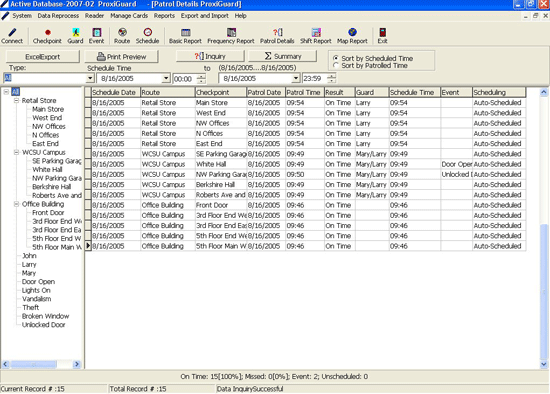Image resolution: width=550 pixels, height=394 pixels.
Task: Click the Scheduling column header
Action: (499, 92)
